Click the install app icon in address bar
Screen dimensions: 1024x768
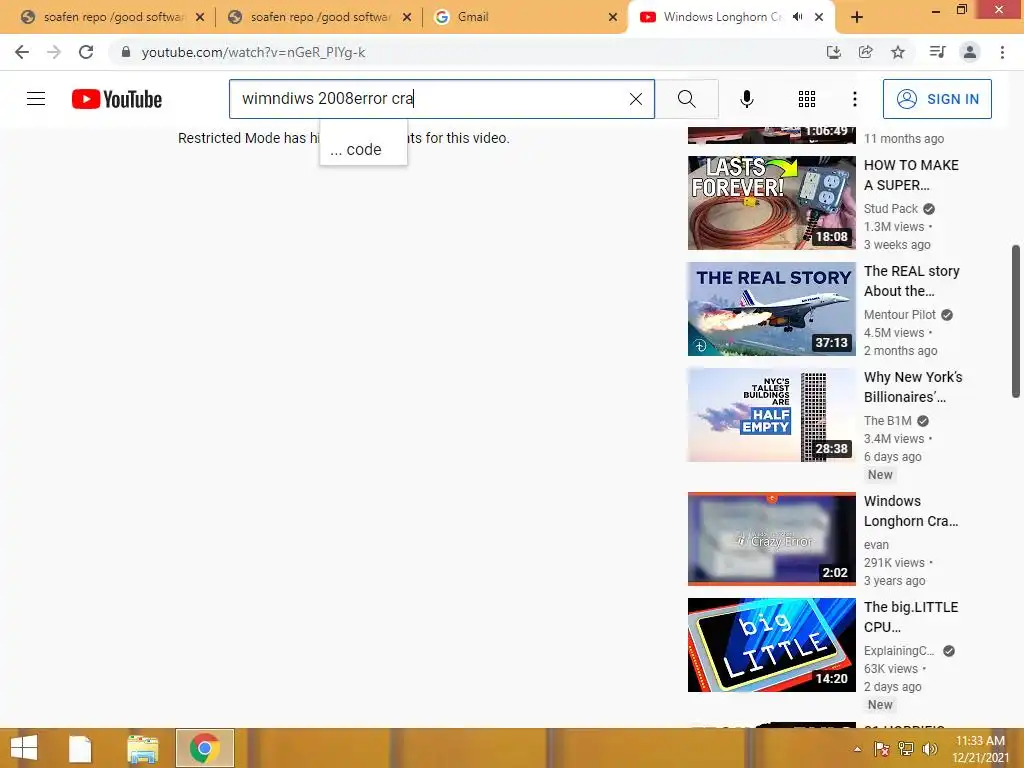833,52
